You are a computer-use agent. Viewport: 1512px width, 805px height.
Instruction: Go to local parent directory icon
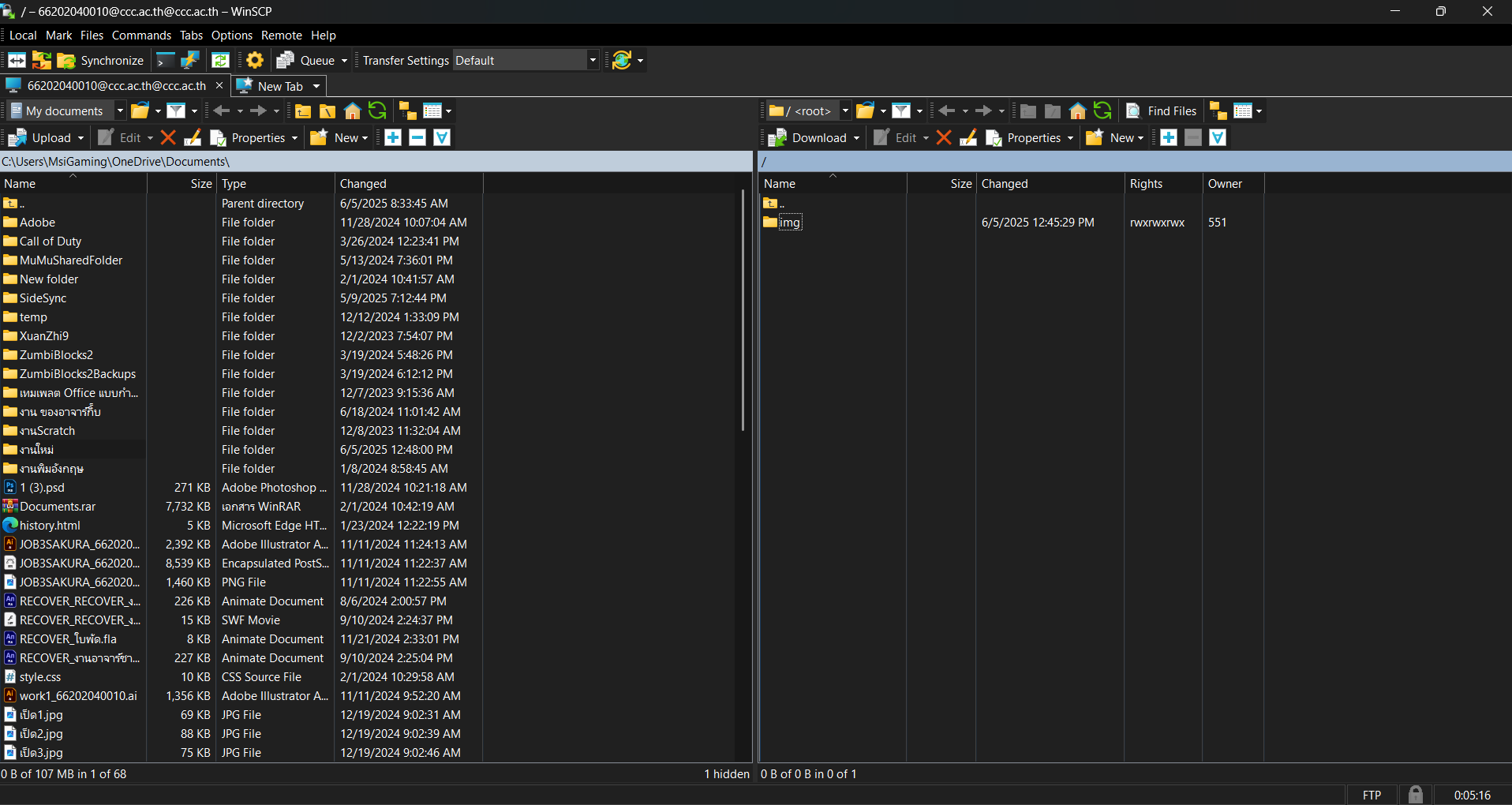pyautogui.click(x=303, y=110)
